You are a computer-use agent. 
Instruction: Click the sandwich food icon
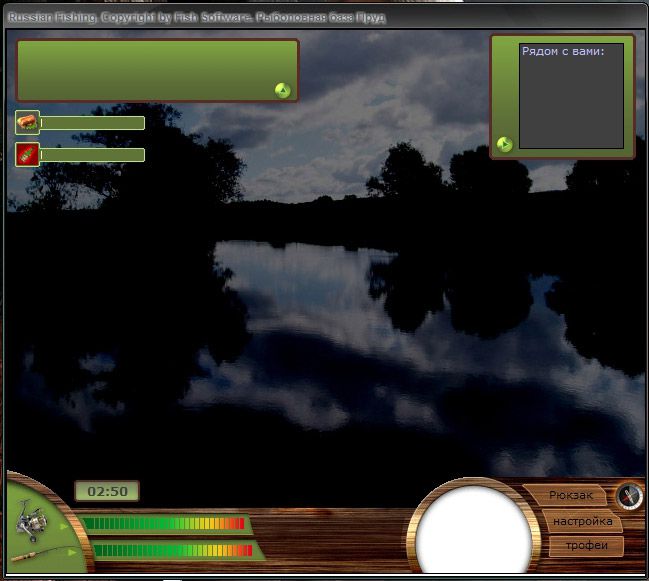pos(27,123)
